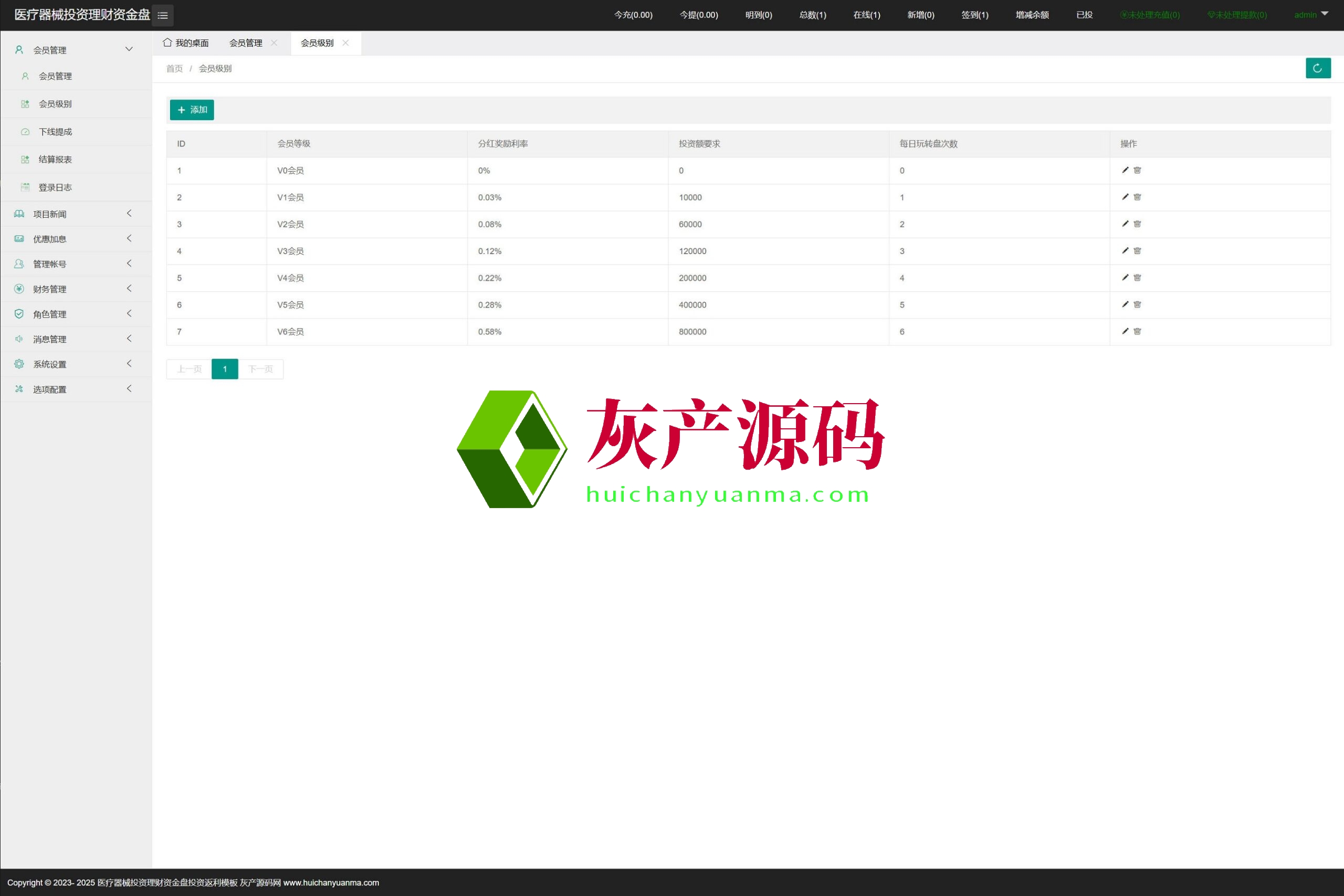Delete the V3会员 level via trash icon
This screenshot has width=1344, height=896.
(x=1137, y=251)
